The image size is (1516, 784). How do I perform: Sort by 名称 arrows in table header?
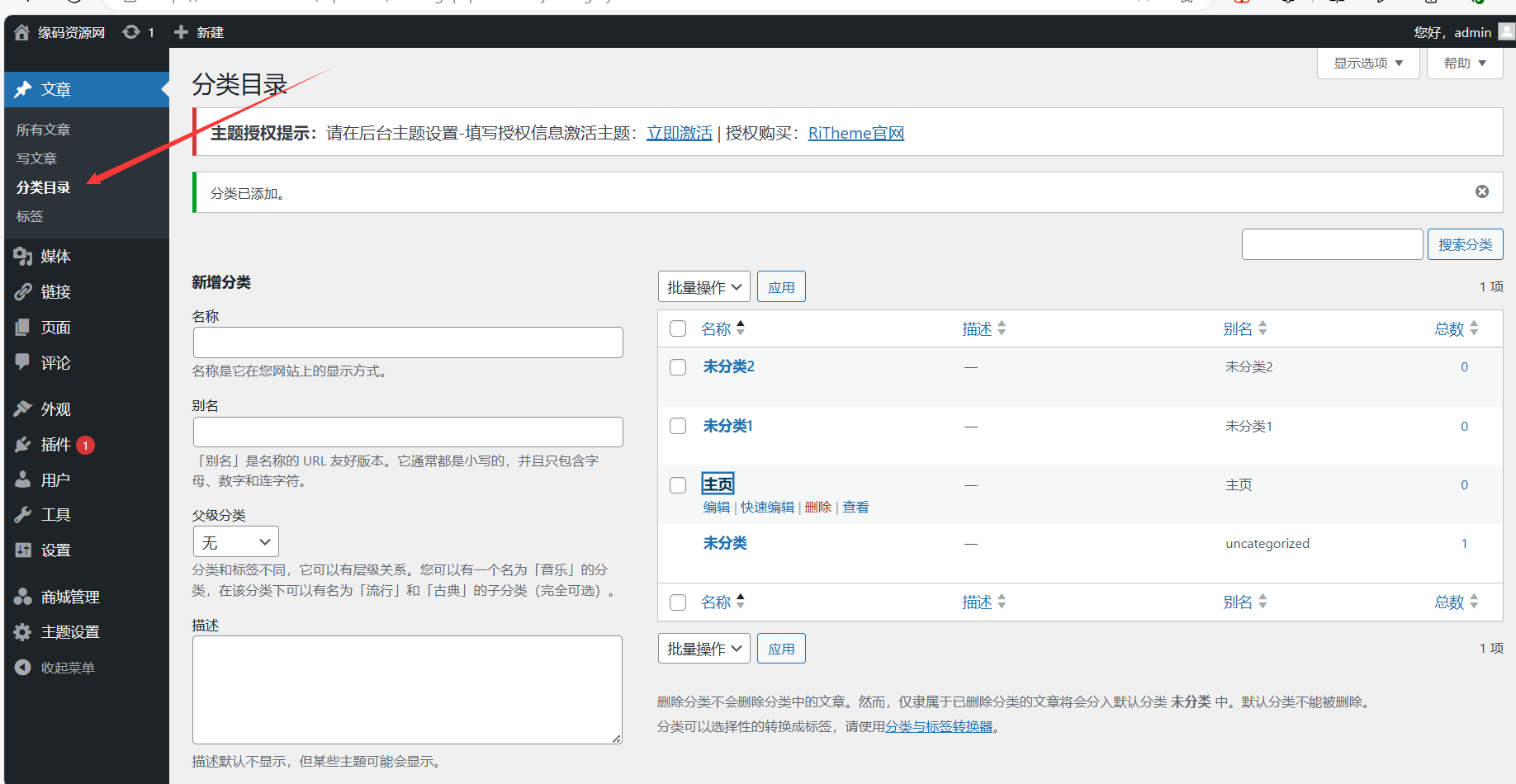[741, 328]
